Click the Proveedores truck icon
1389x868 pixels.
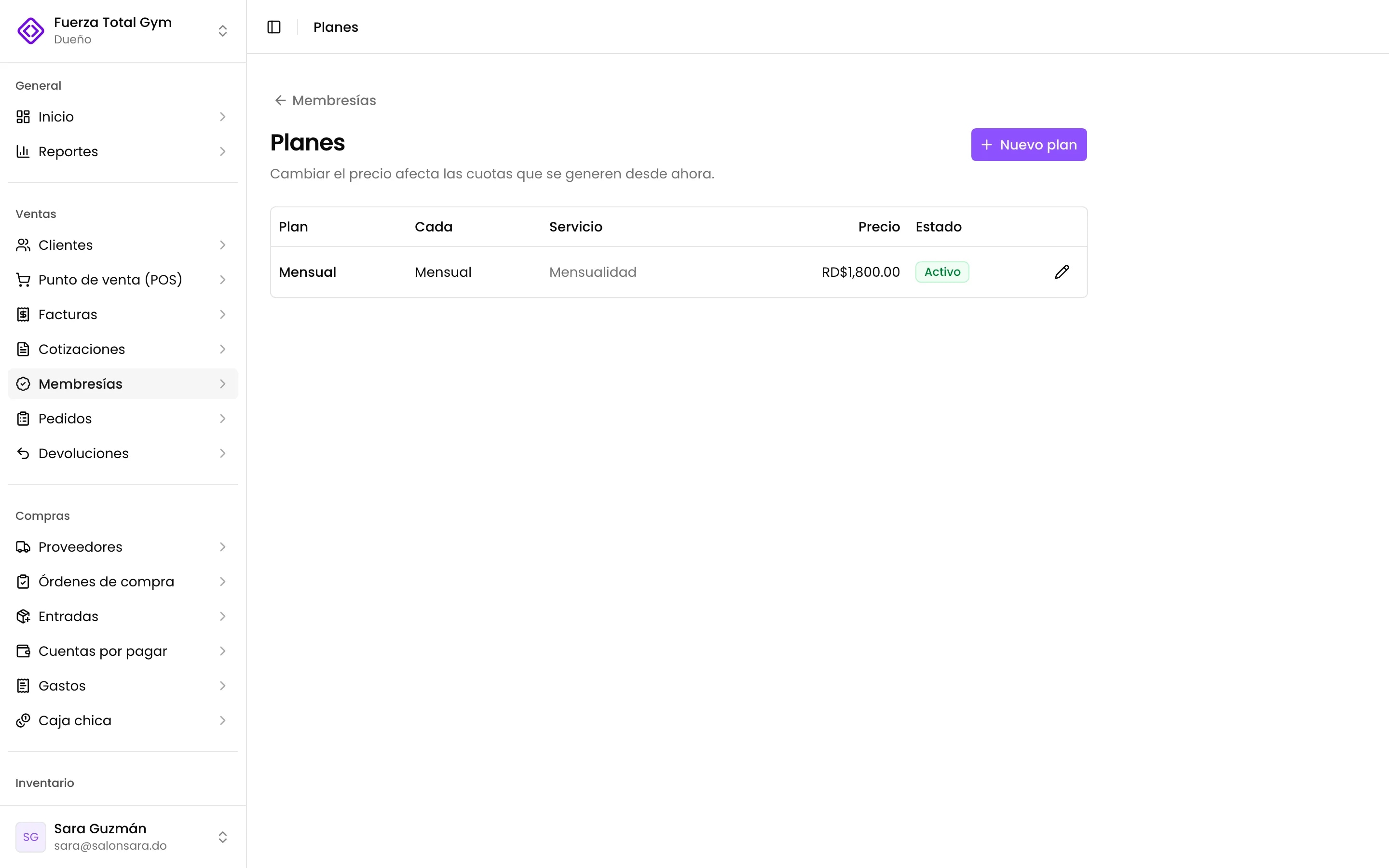[x=23, y=547]
